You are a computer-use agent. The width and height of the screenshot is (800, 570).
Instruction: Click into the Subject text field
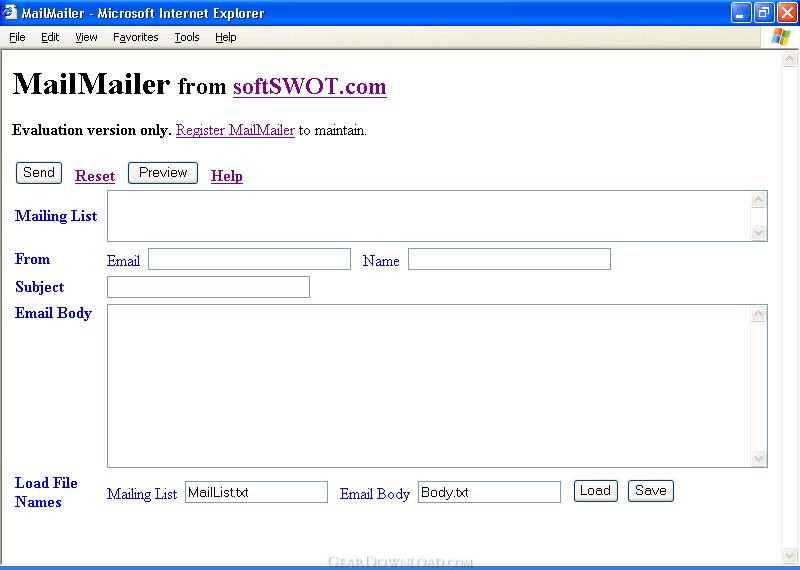click(208, 287)
